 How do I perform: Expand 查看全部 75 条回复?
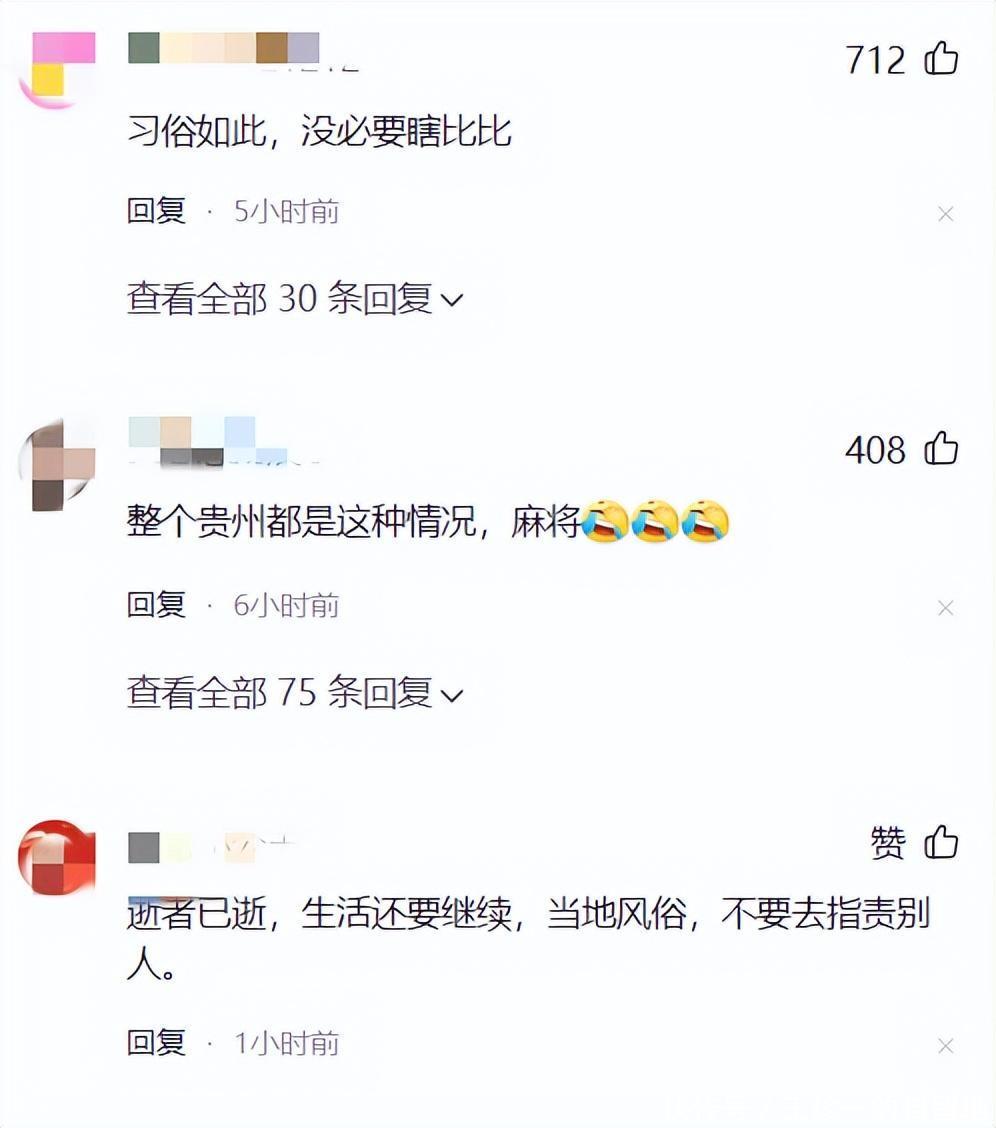click(295, 693)
